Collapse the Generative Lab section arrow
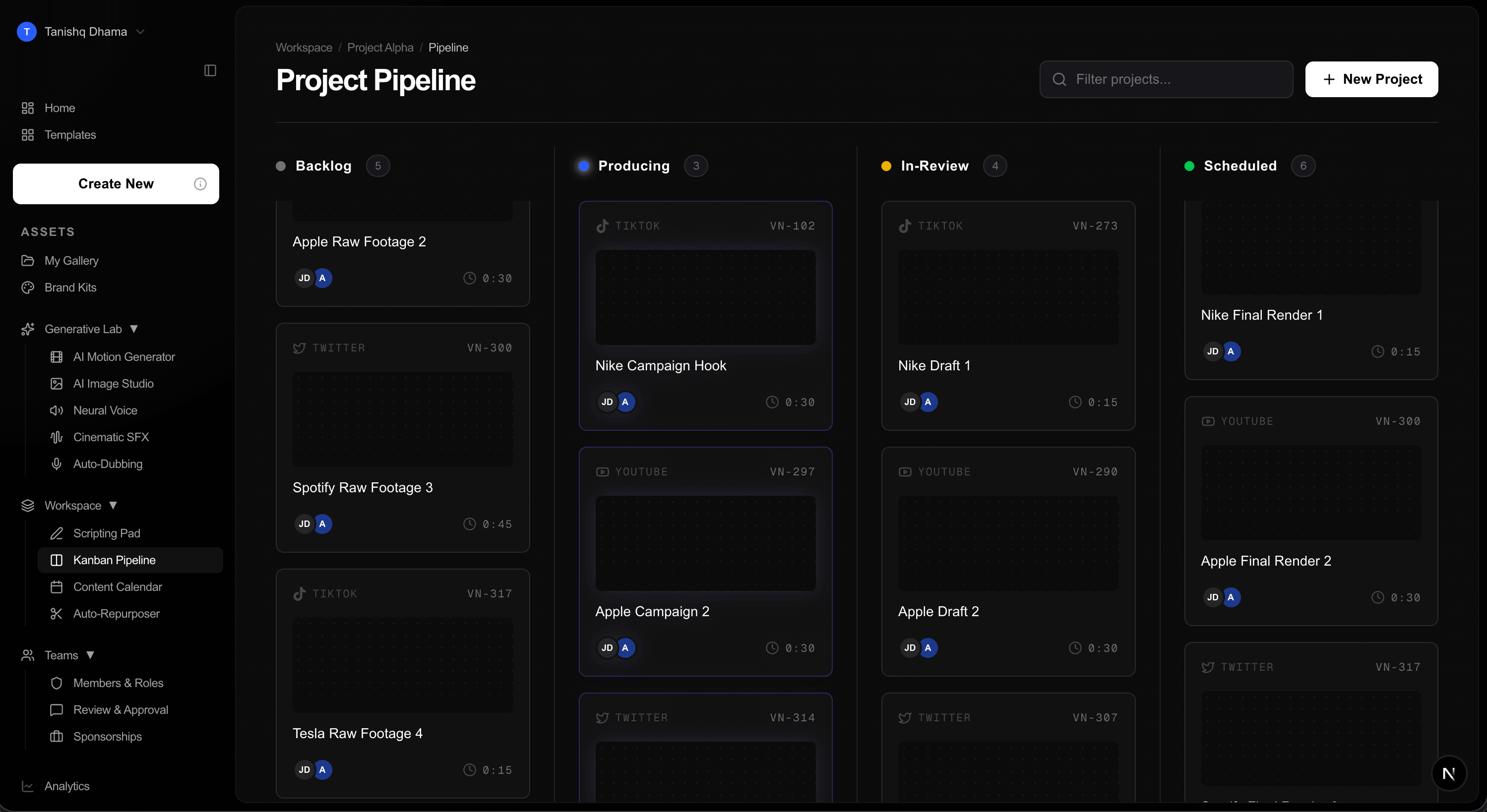1487x812 pixels. pyautogui.click(x=134, y=329)
